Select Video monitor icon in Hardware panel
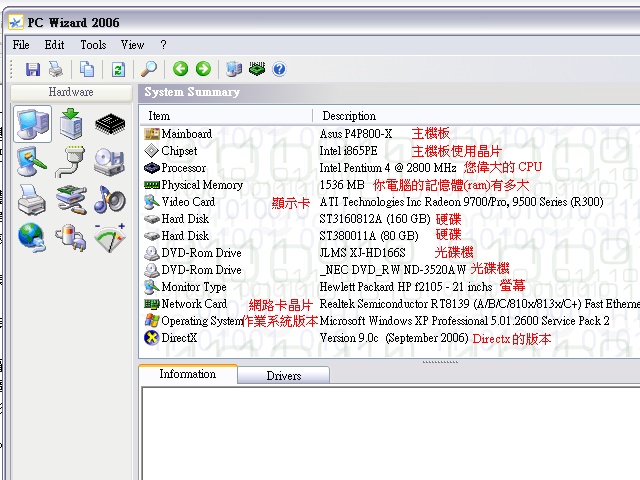Screen dimensions: 640x480 (32, 162)
